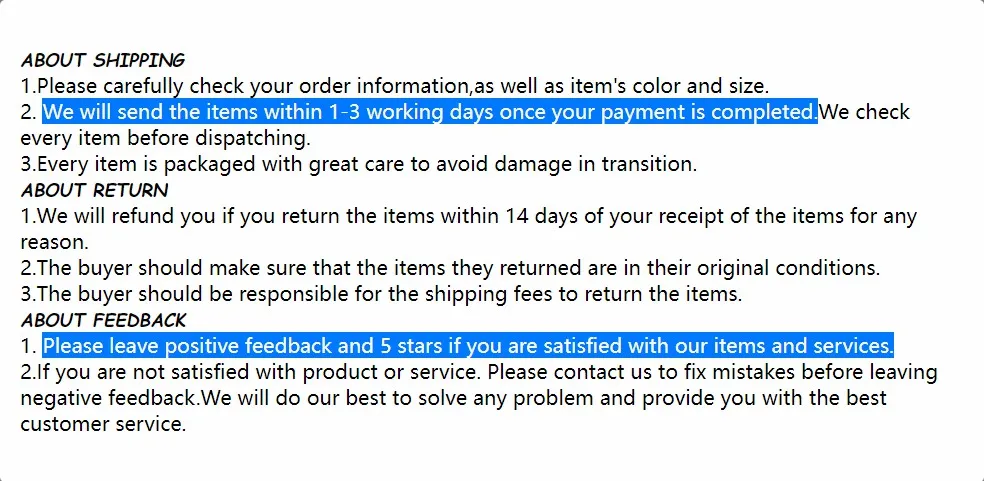Click the words "We check" after the highlight
This screenshot has height=481, width=984.
tap(864, 112)
